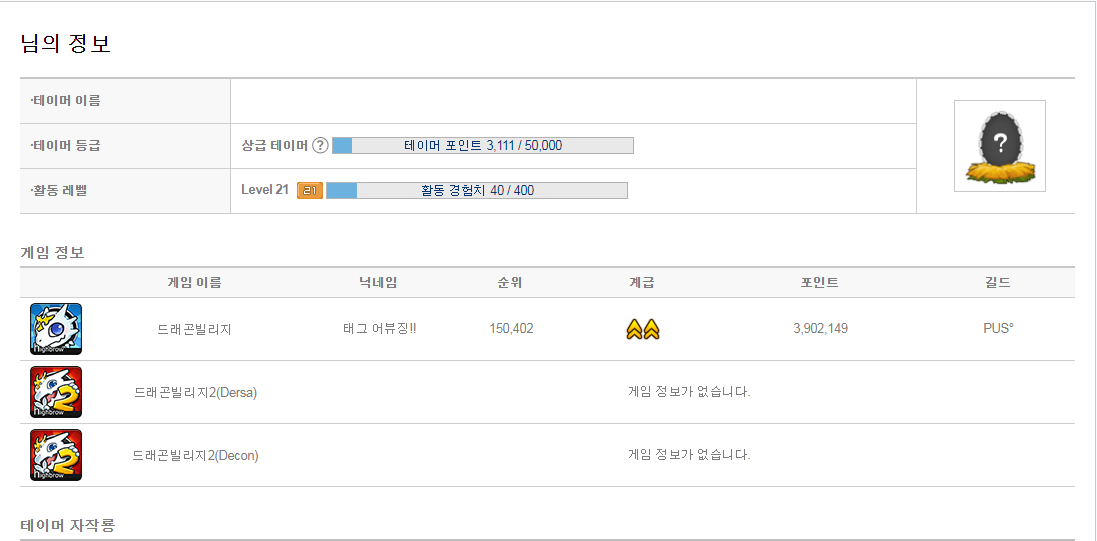1097x541 pixels.
Task: Click the 드래곤빌리지2(Decon) game icon
Action: (x=56, y=455)
